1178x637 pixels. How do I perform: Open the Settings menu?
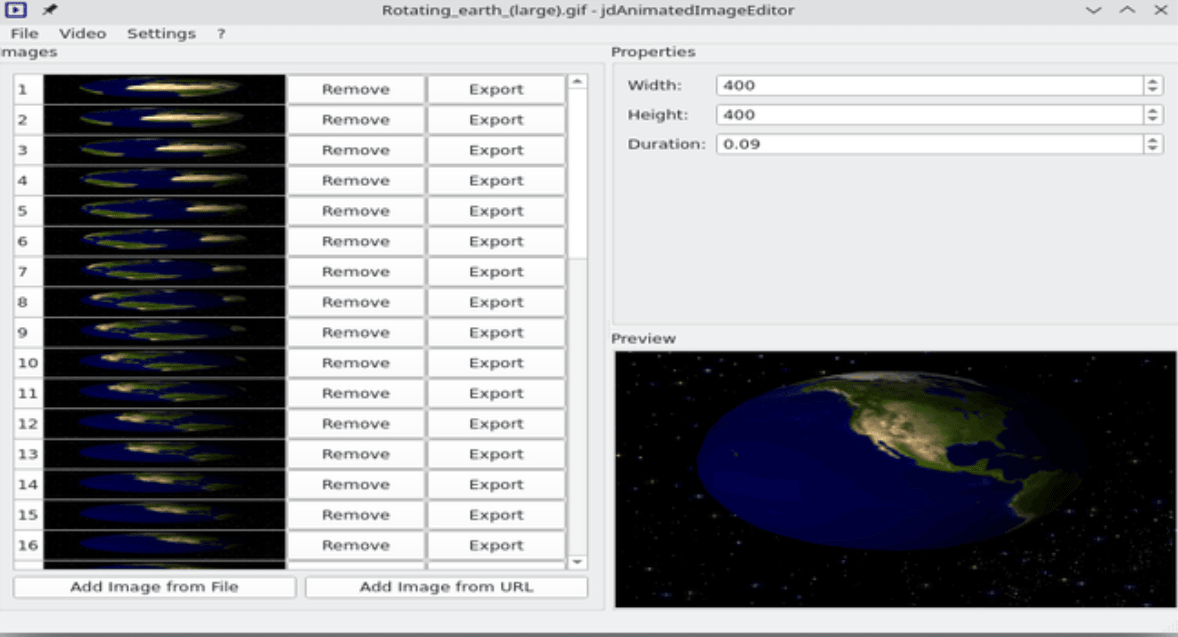coord(161,33)
